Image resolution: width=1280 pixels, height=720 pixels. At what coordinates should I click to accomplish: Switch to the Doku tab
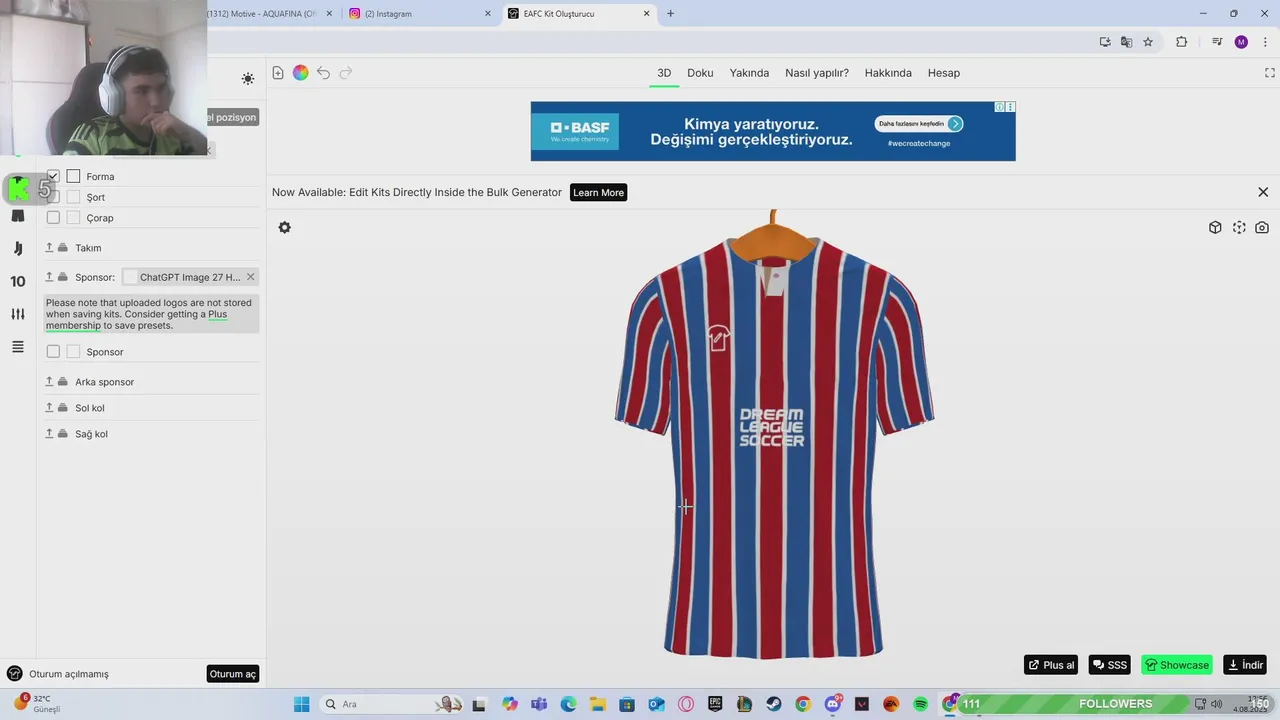[x=700, y=73]
